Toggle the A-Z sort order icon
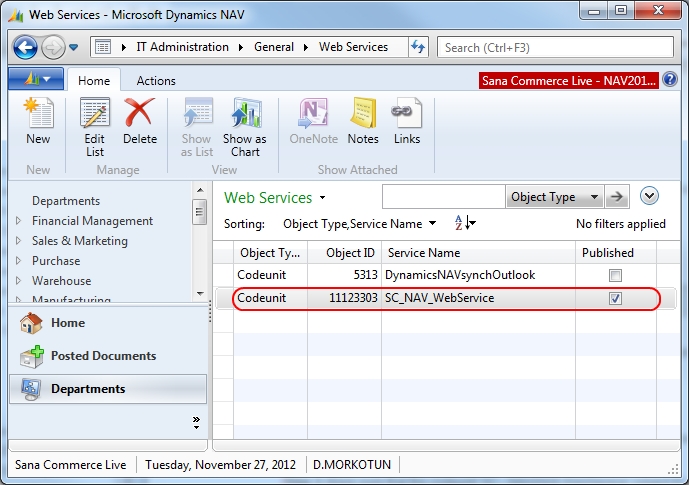 click(465, 223)
